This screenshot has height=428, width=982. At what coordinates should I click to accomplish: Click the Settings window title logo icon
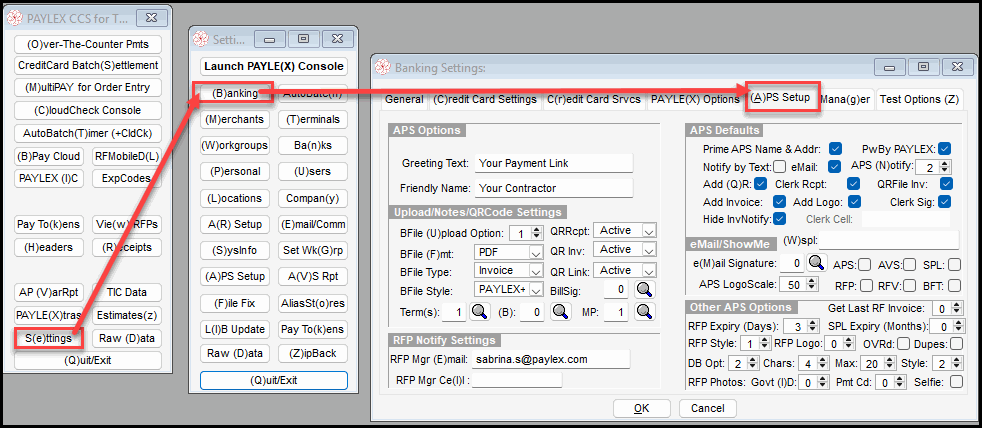click(202, 39)
